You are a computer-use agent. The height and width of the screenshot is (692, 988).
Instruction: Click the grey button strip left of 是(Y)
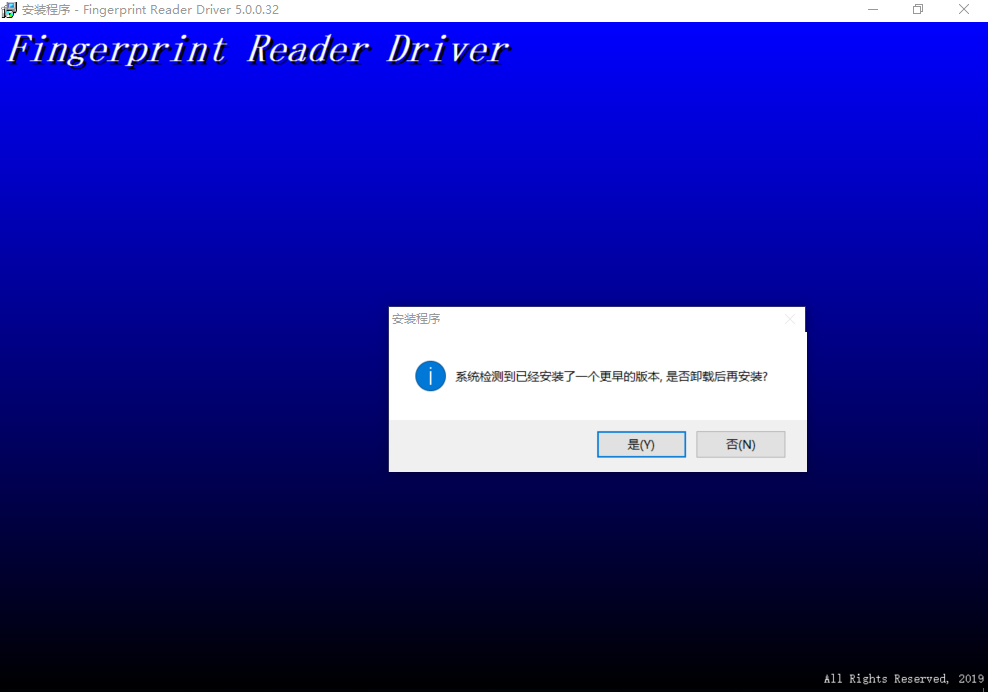pos(490,445)
